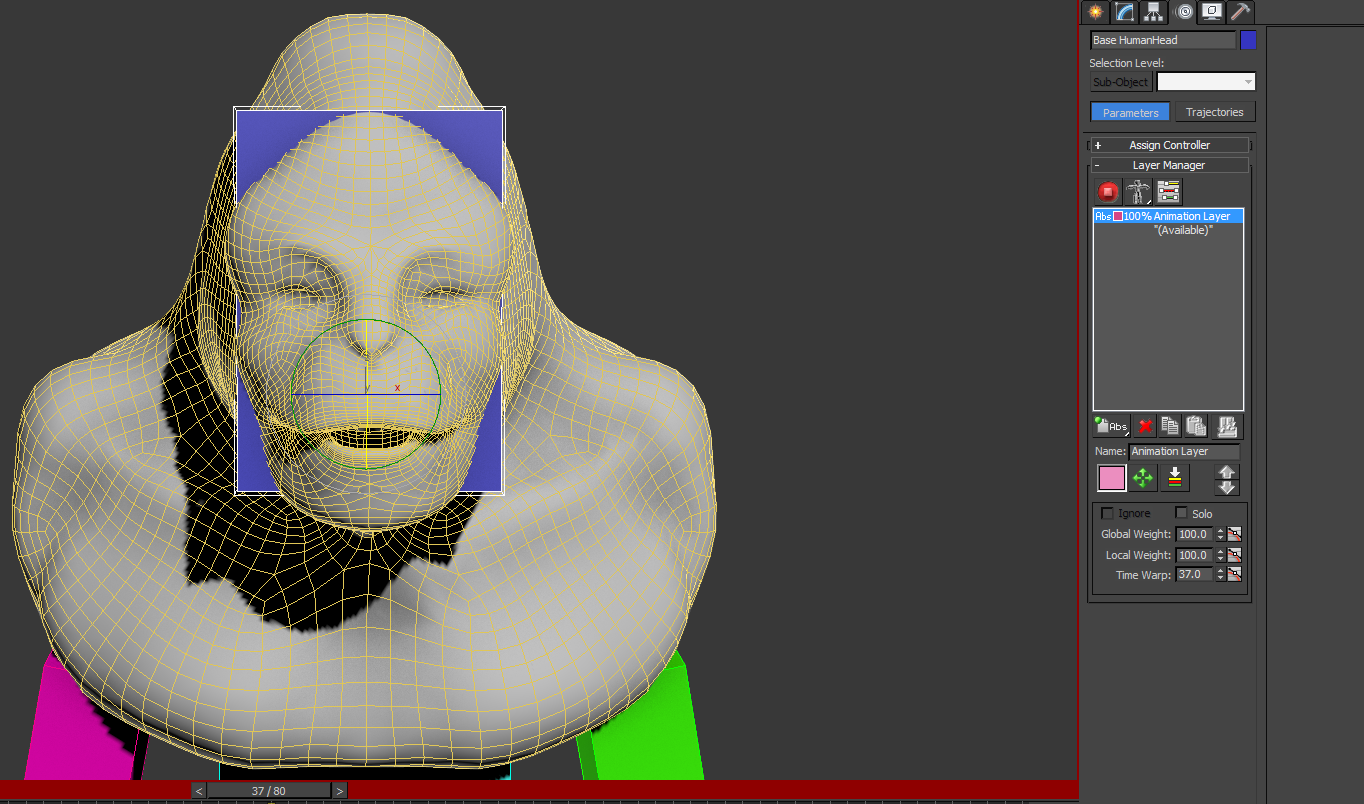Copy the selected animation layer
Viewport: 1364px width, 804px height.
click(1170, 426)
